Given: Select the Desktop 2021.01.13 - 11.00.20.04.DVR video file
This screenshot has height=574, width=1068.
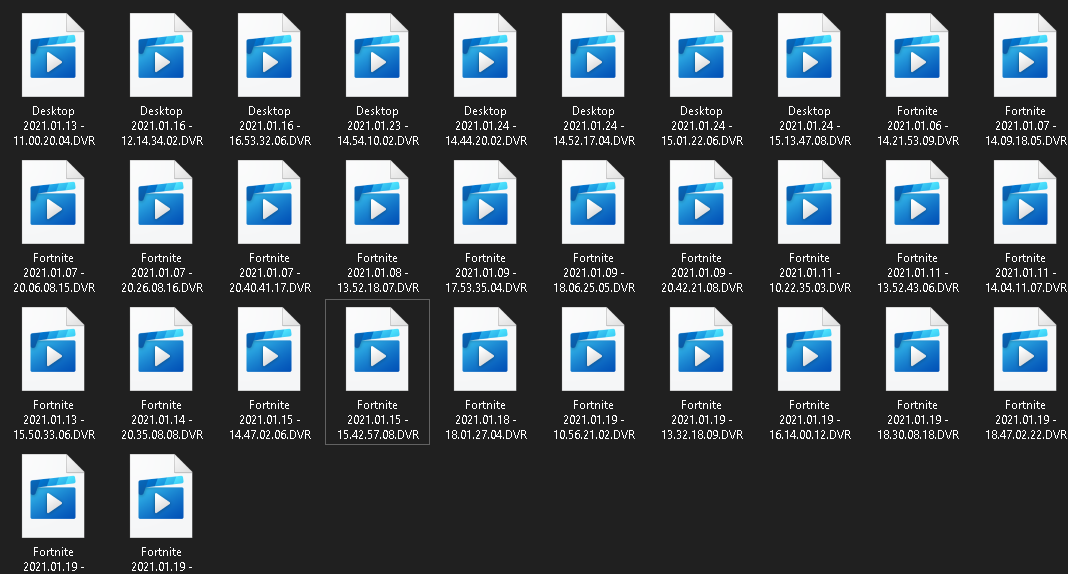Looking at the screenshot, I should [53, 80].
